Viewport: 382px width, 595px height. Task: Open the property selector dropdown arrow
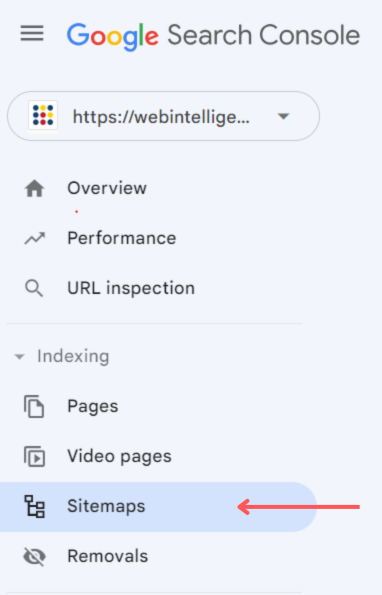(x=283, y=116)
